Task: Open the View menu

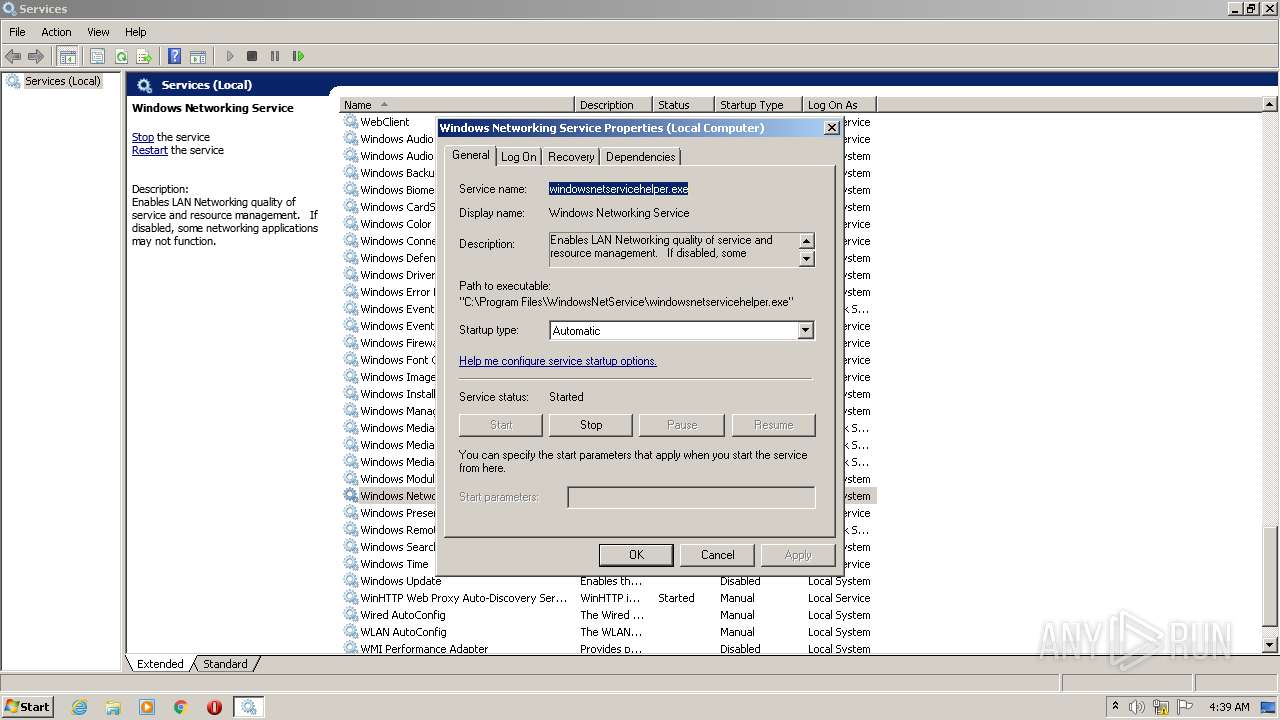Action: pos(98,32)
